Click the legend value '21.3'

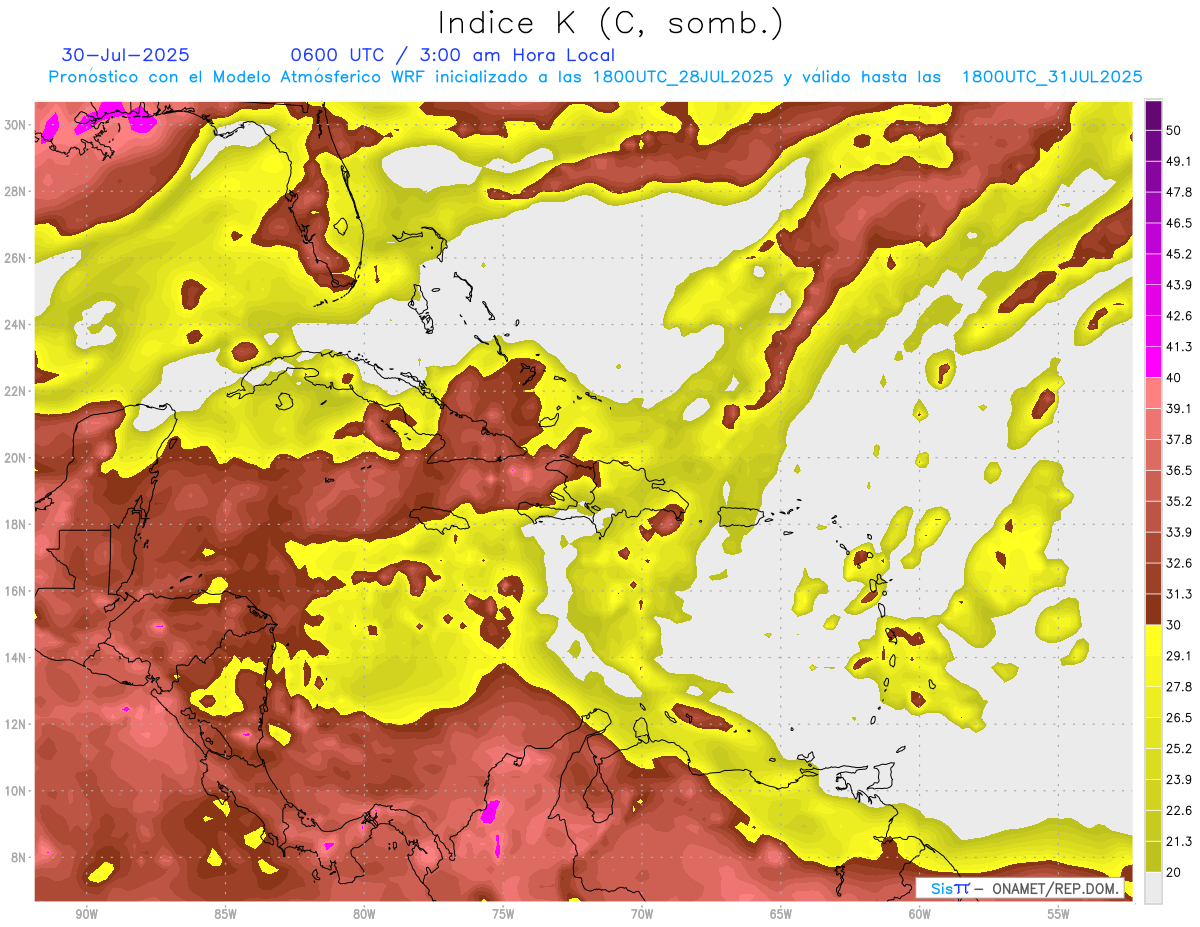pos(1179,841)
